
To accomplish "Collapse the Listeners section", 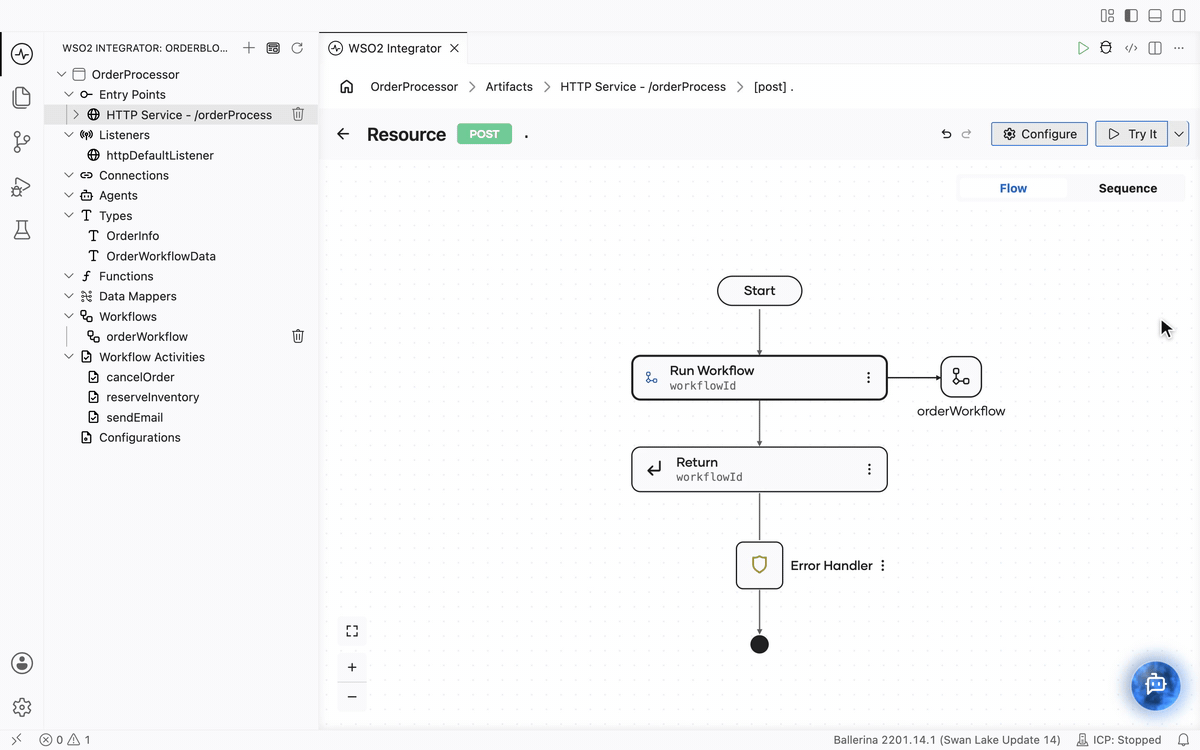I will pyautogui.click(x=69, y=135).
